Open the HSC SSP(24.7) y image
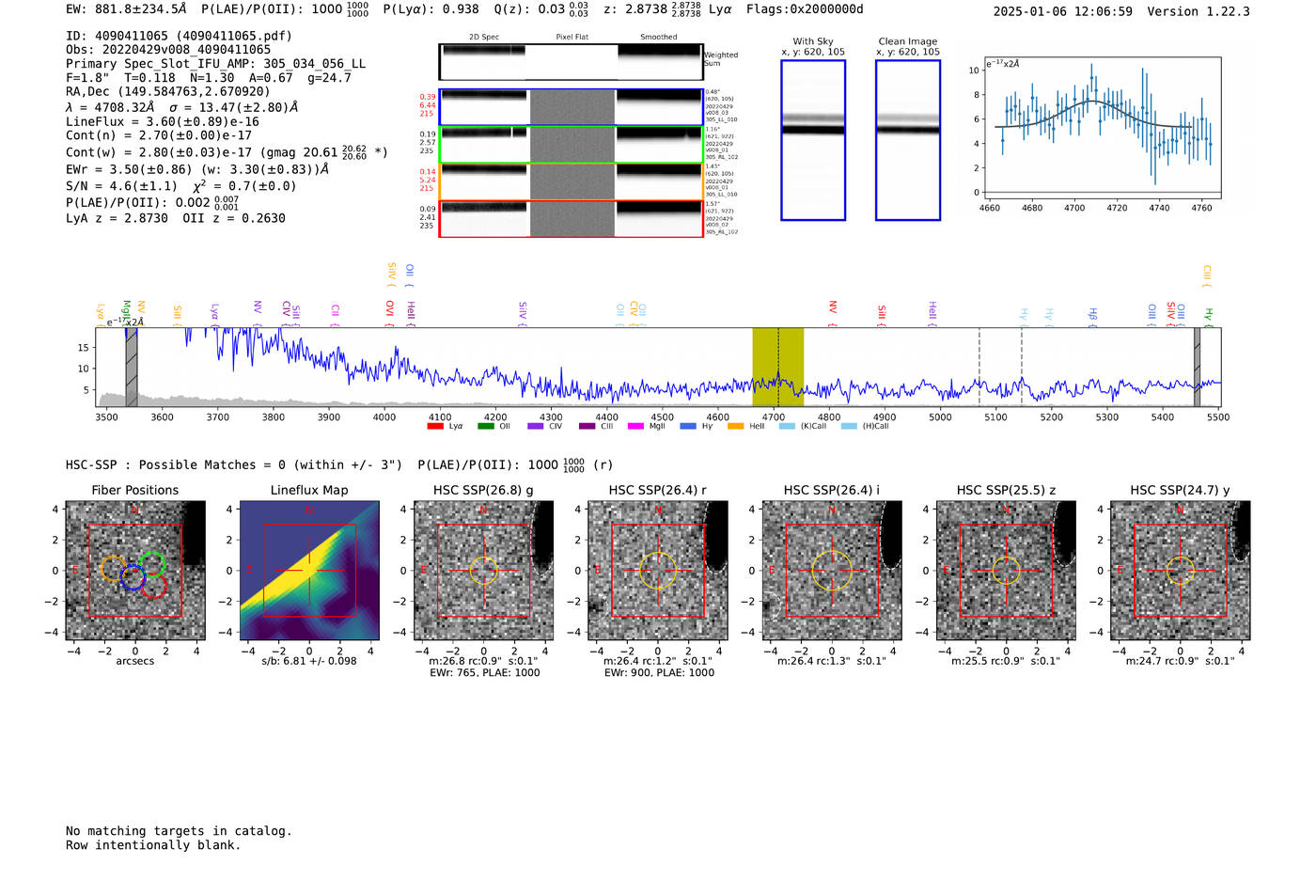Image resolution: width=1316 pixels, height=896 pixels. tap(1181, 571)
